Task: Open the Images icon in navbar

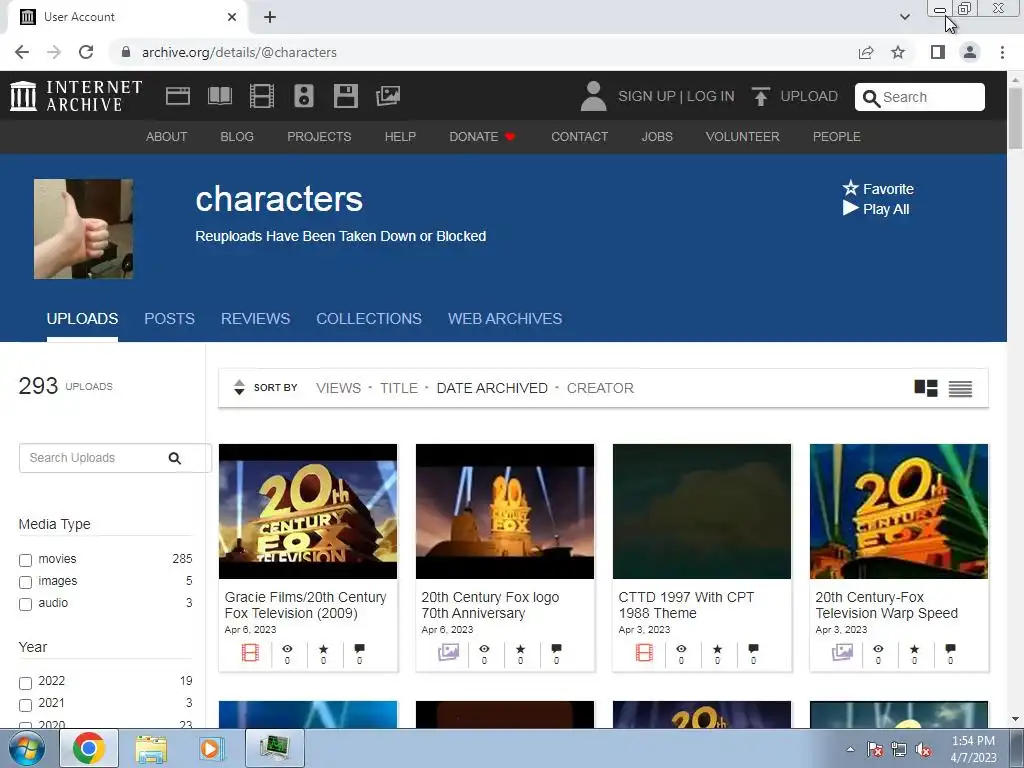Action: click(x=388, y=96)
